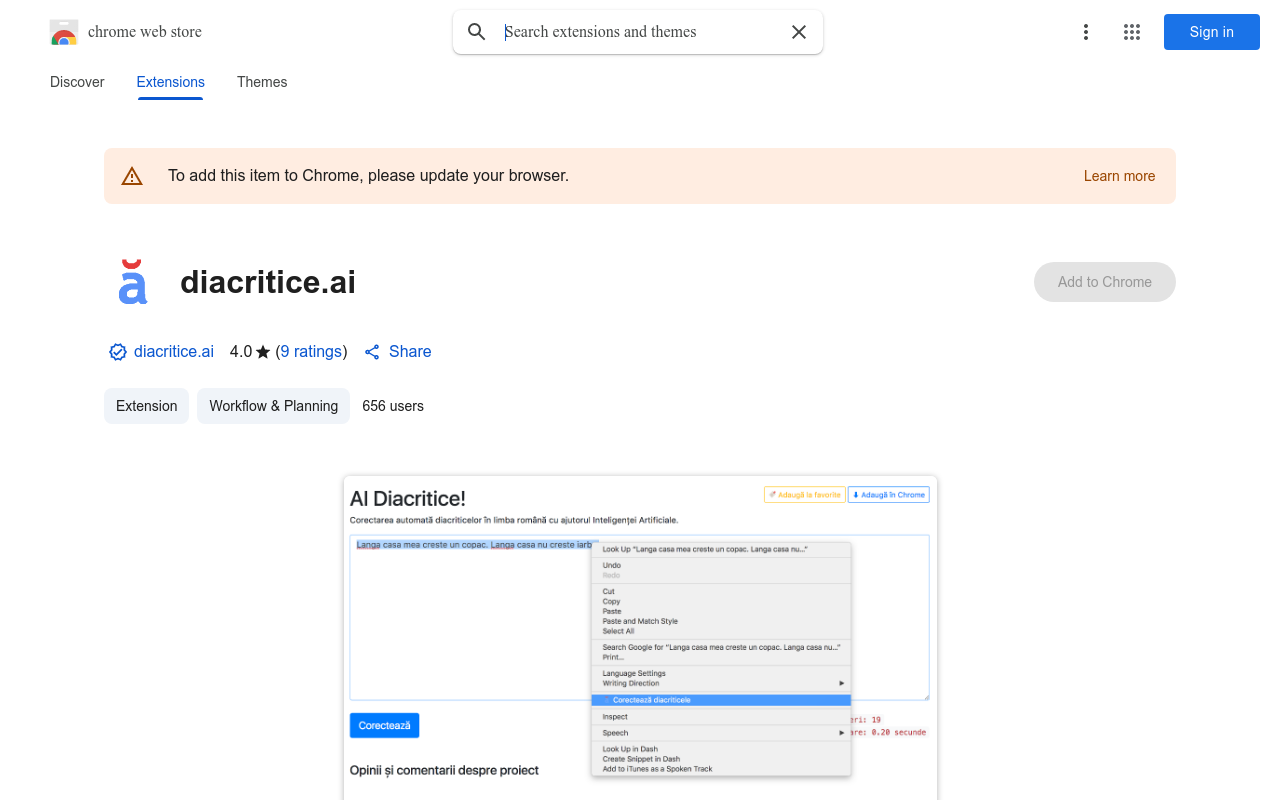Image resolution: width=1280 pixels, height=800 pixels.
Task: Clear the search field with the X icon
Action: pos(798,32)
